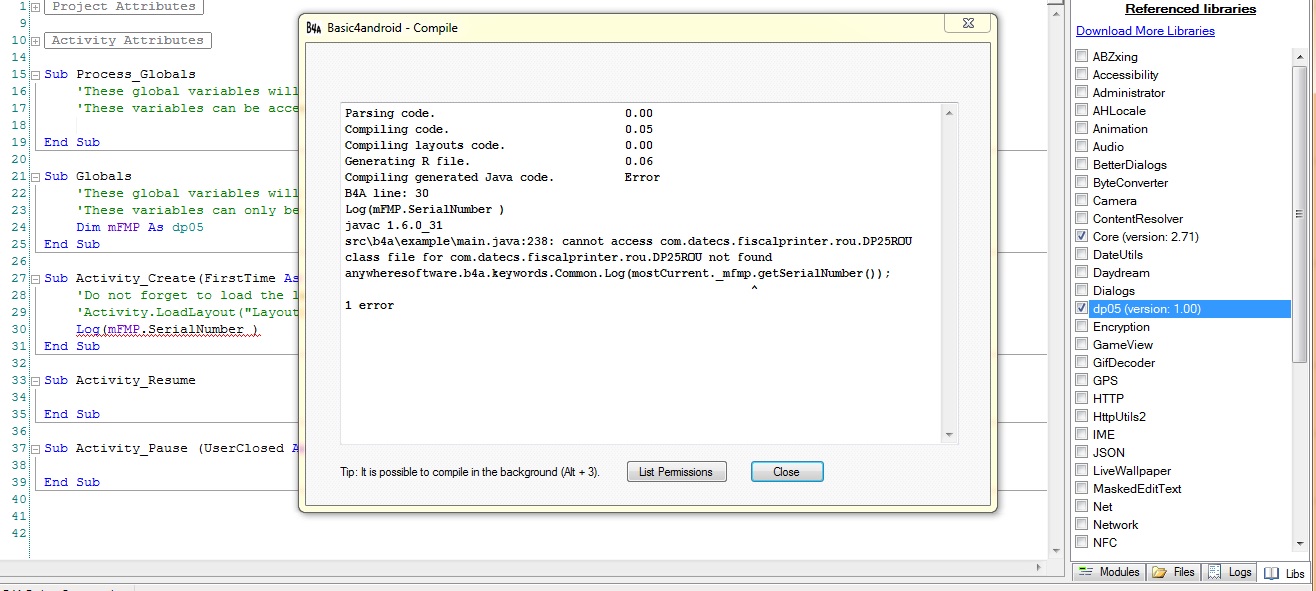Click the '1 error' line in compile output
The image size is (1316, 591).
pos(369,305)
